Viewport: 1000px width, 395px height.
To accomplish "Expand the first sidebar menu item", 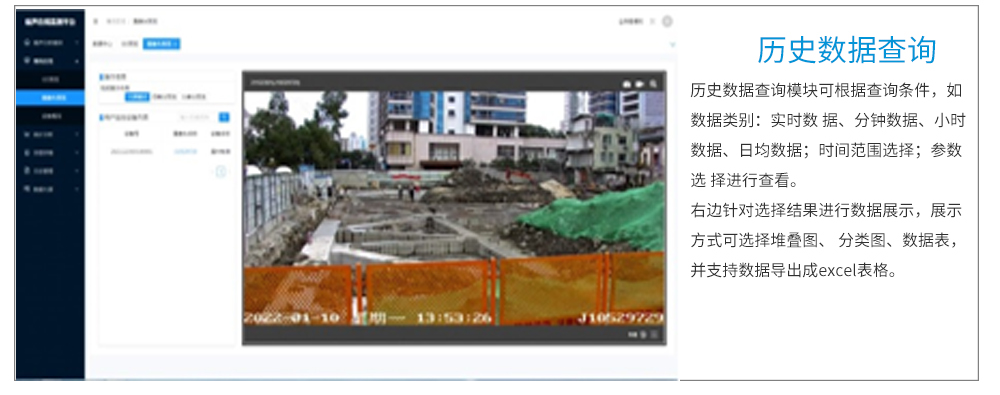I will [50, 43].
